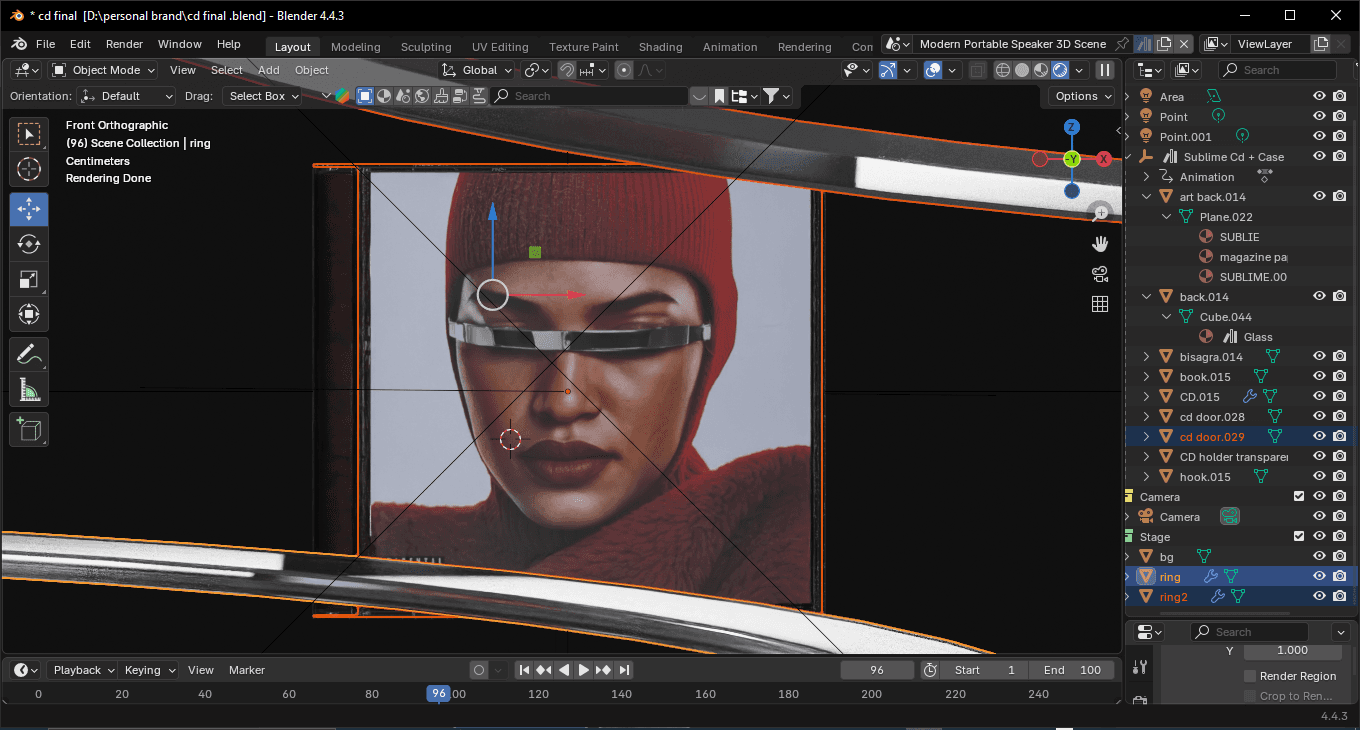Image resolution: width=1360 pixels, height=730 pixels.
Task: Hide the art back.014 object
Action: (x=1319, y=197)
